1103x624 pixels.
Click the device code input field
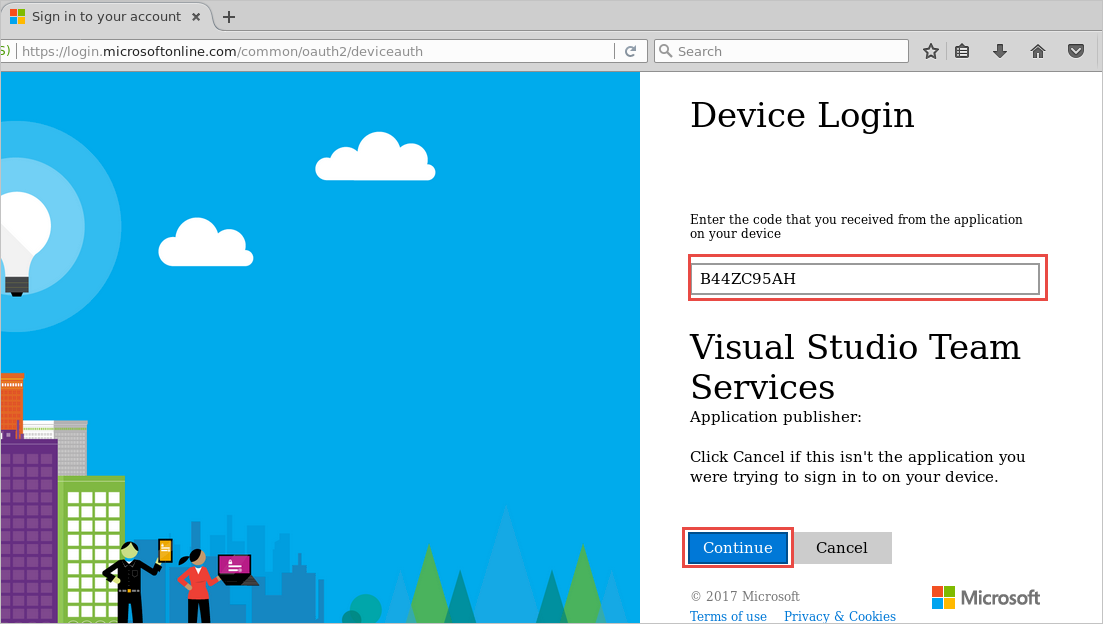tap(866, 278)
